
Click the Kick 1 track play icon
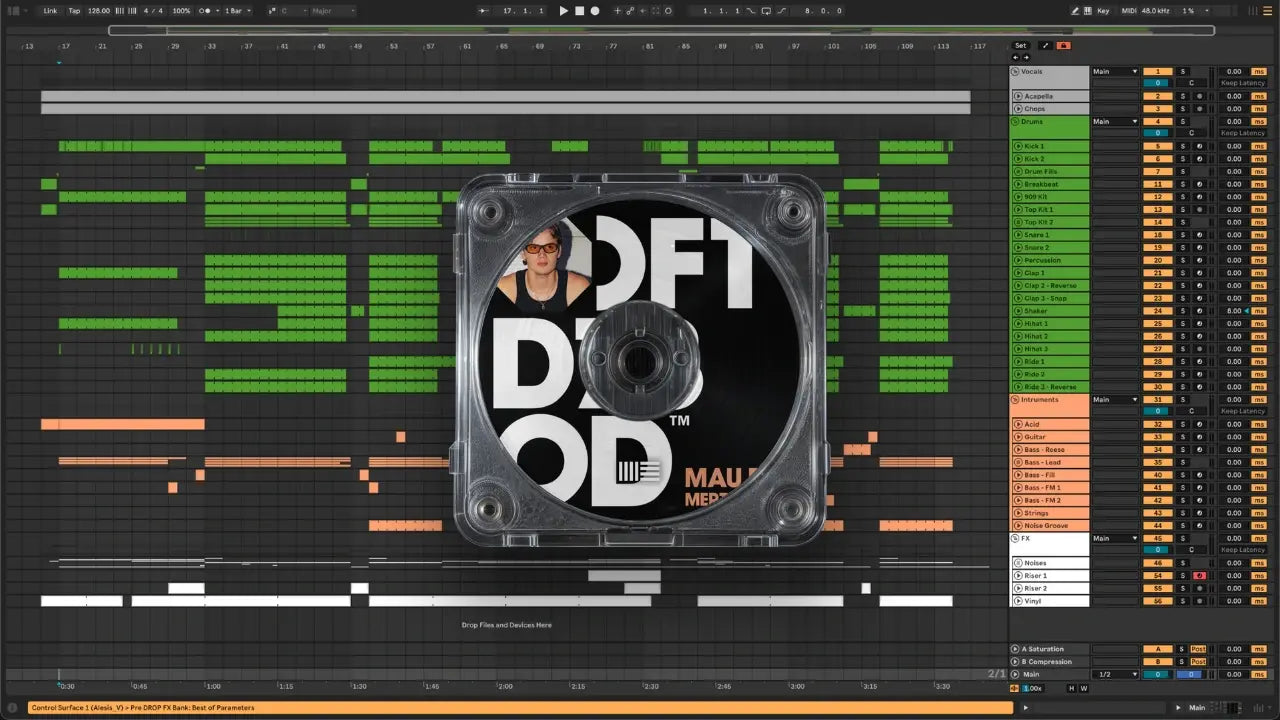click(1017, 146)
